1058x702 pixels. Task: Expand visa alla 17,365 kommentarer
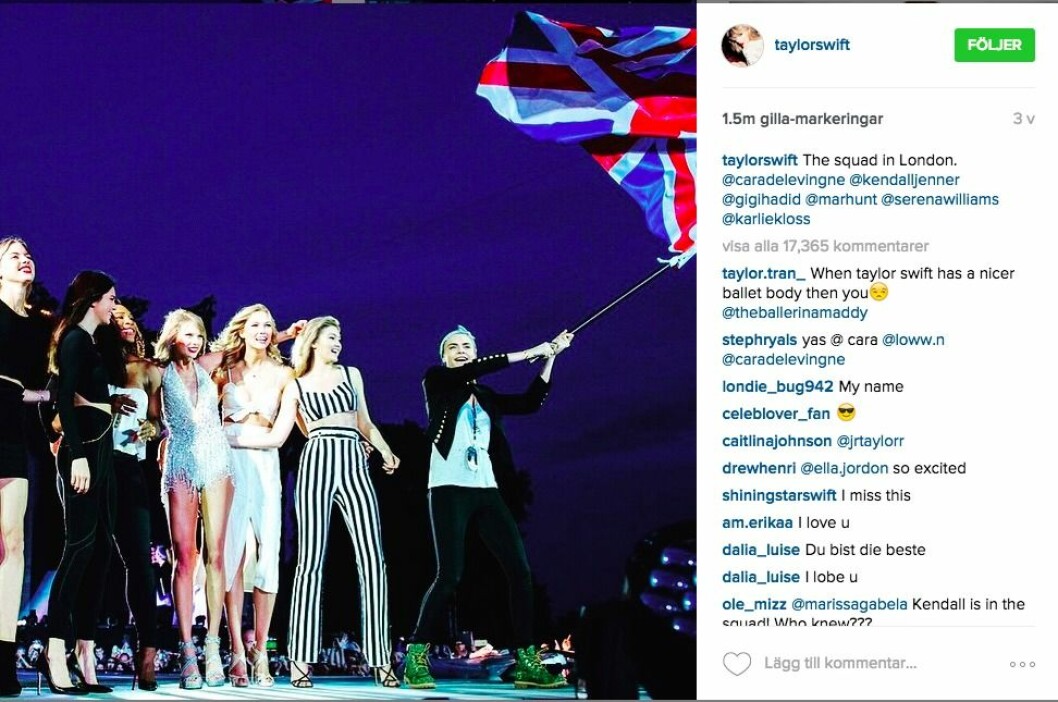(x=825, y=246)
